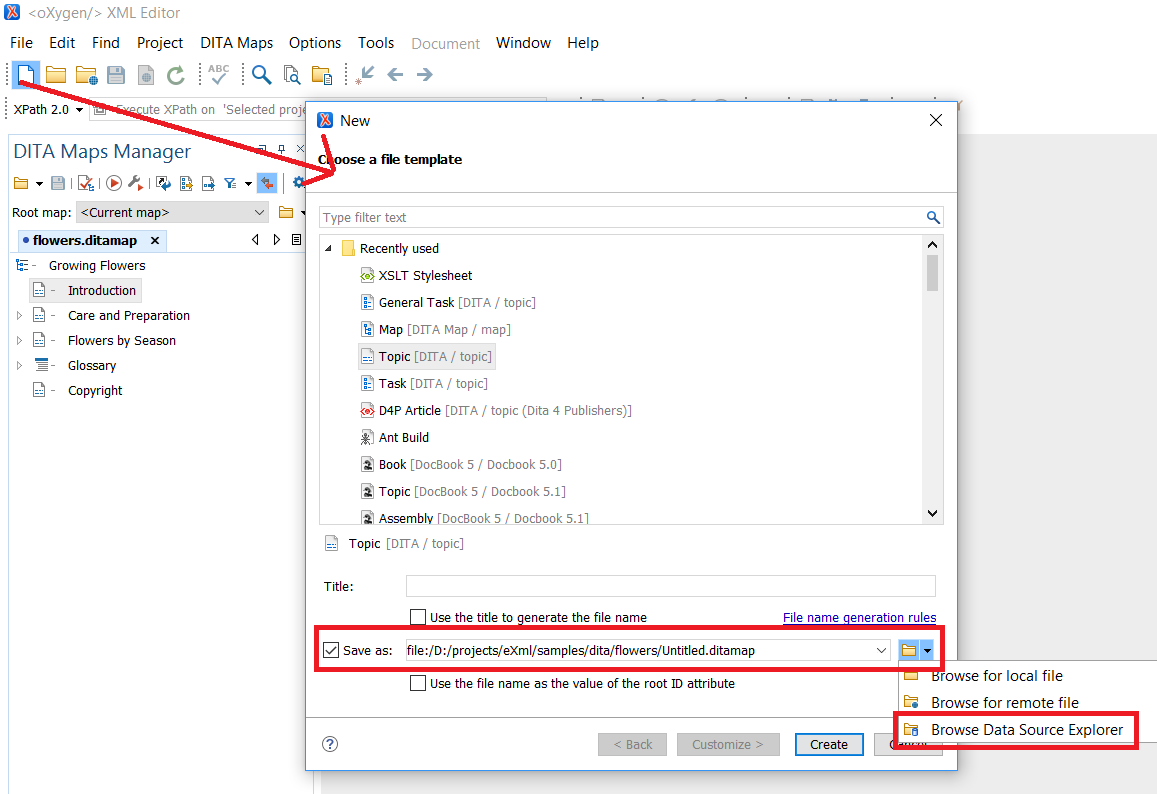Click the Customize button
1157x794 pixels.
click(x=728, y=745)
